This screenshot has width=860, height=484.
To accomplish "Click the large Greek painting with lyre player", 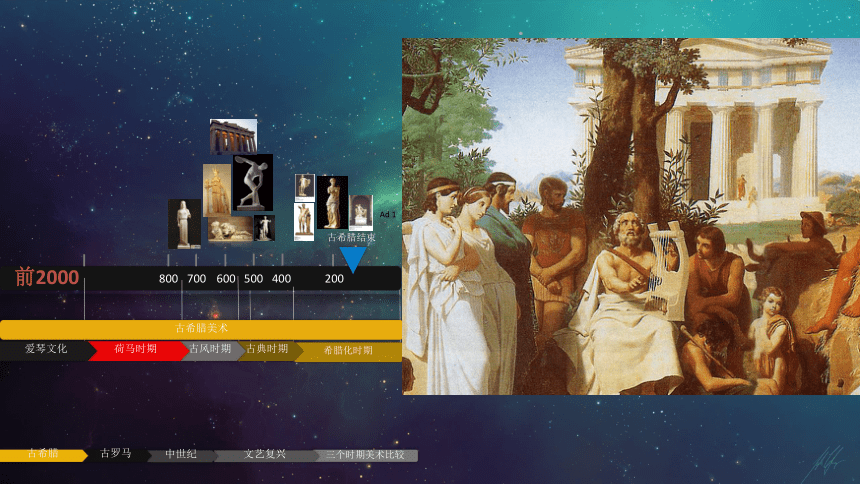I will (x=631, y=216).
